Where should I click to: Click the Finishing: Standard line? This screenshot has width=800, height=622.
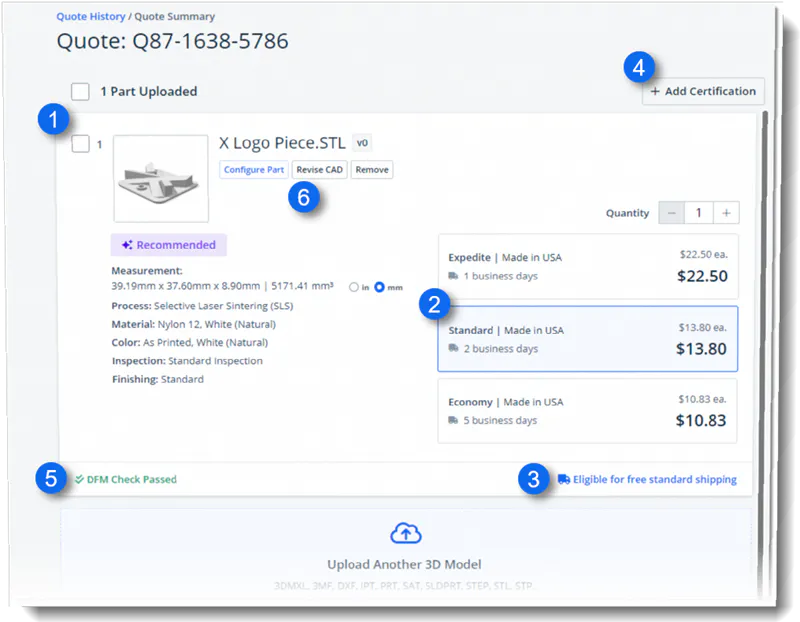point(158,379)
